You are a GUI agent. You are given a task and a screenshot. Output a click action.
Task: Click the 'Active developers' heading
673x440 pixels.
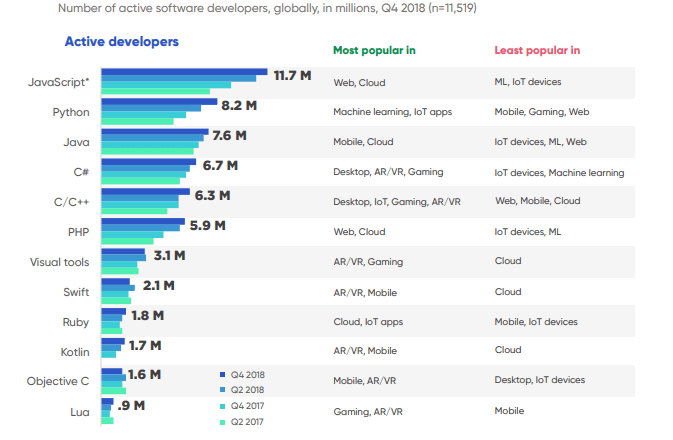[121, 42]
